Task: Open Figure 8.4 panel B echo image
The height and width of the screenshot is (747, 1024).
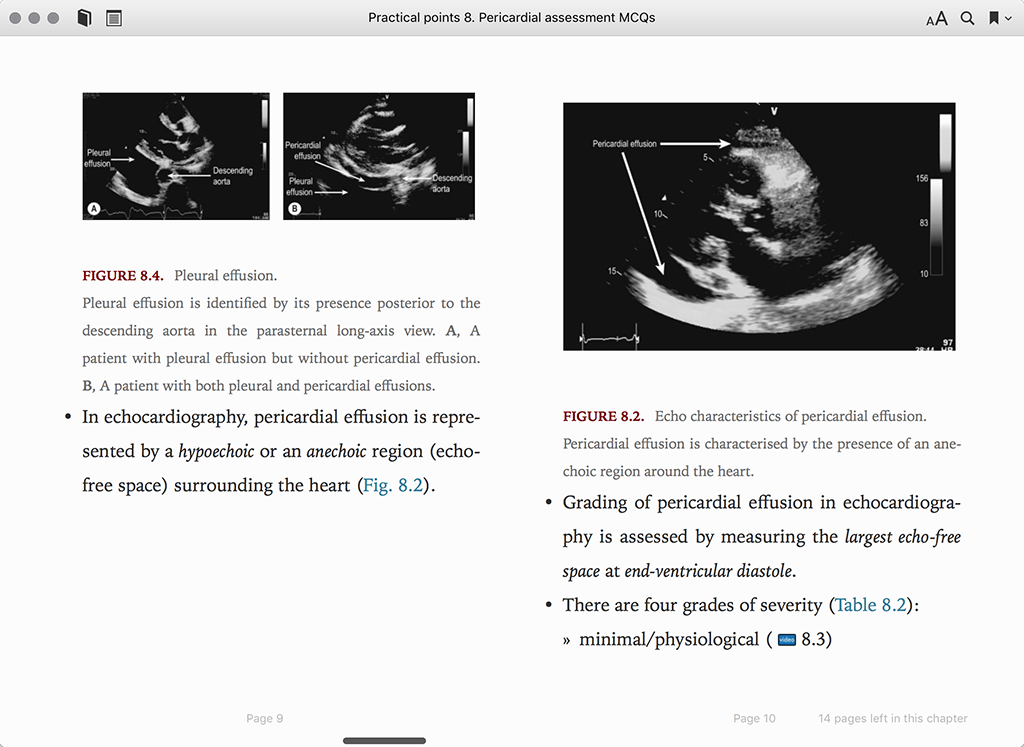Action: pyautogui.click(x=379, y=156)
